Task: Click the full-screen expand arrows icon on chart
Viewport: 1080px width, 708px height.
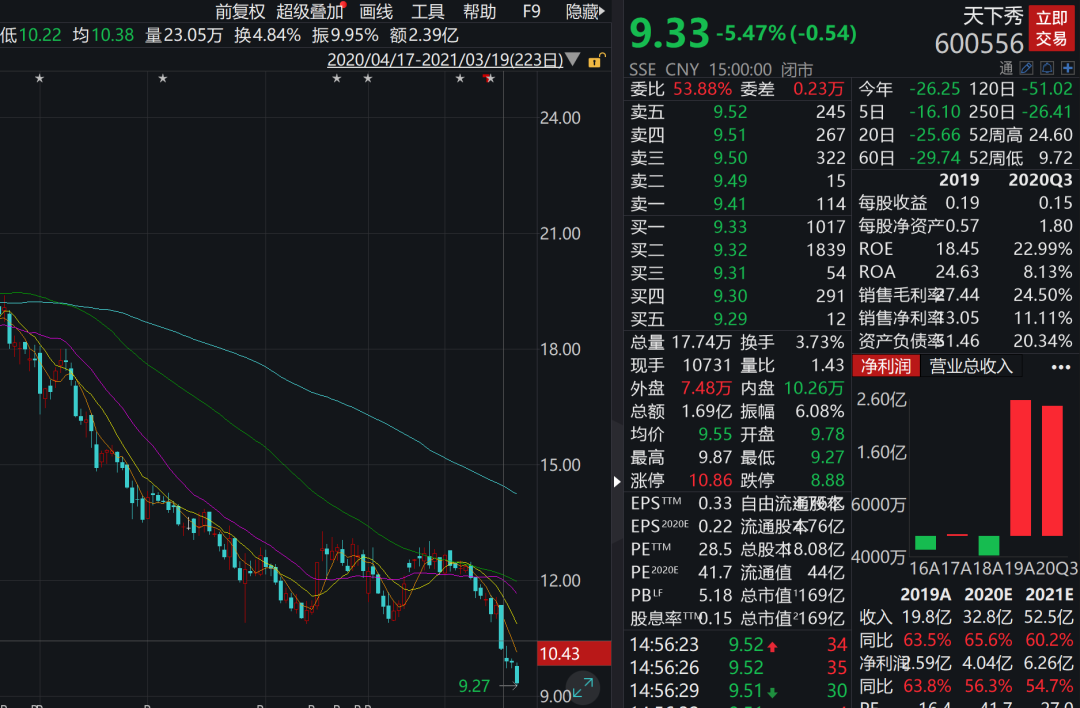Action: (x=583, y=687)
